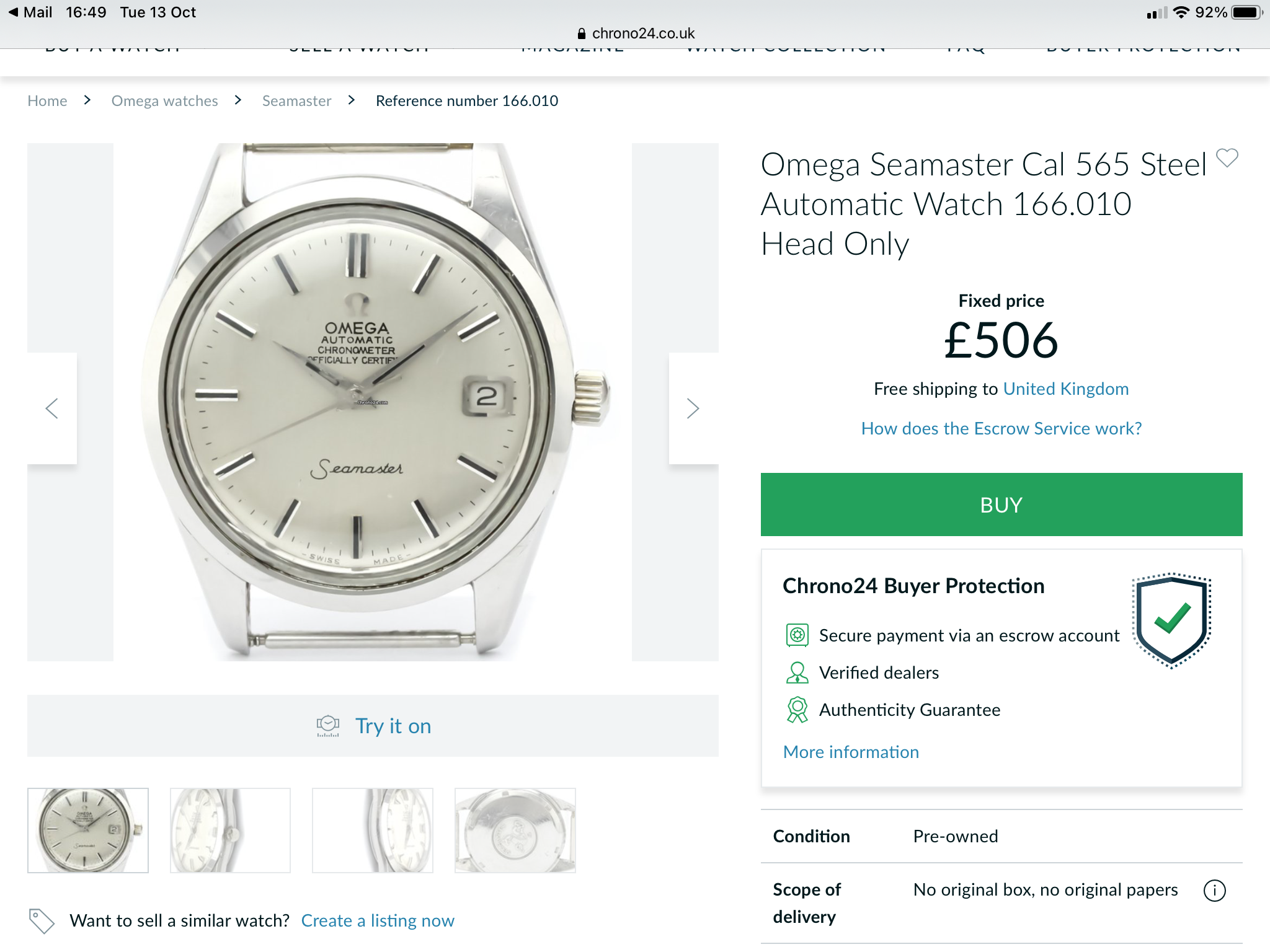
Task: Tap the back arrow to Mail app
Action: pyautogui.click(x=14, y=12)
